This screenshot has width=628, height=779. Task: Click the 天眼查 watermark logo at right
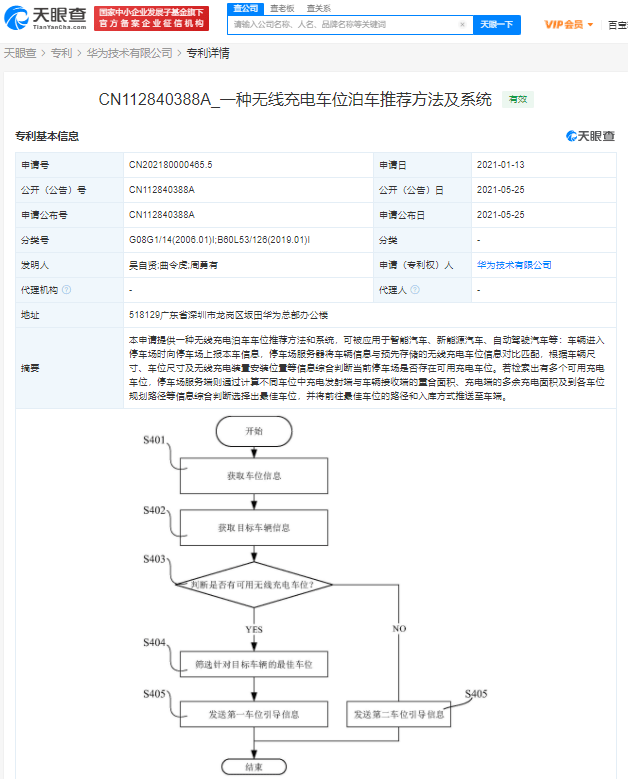point(589,136)
